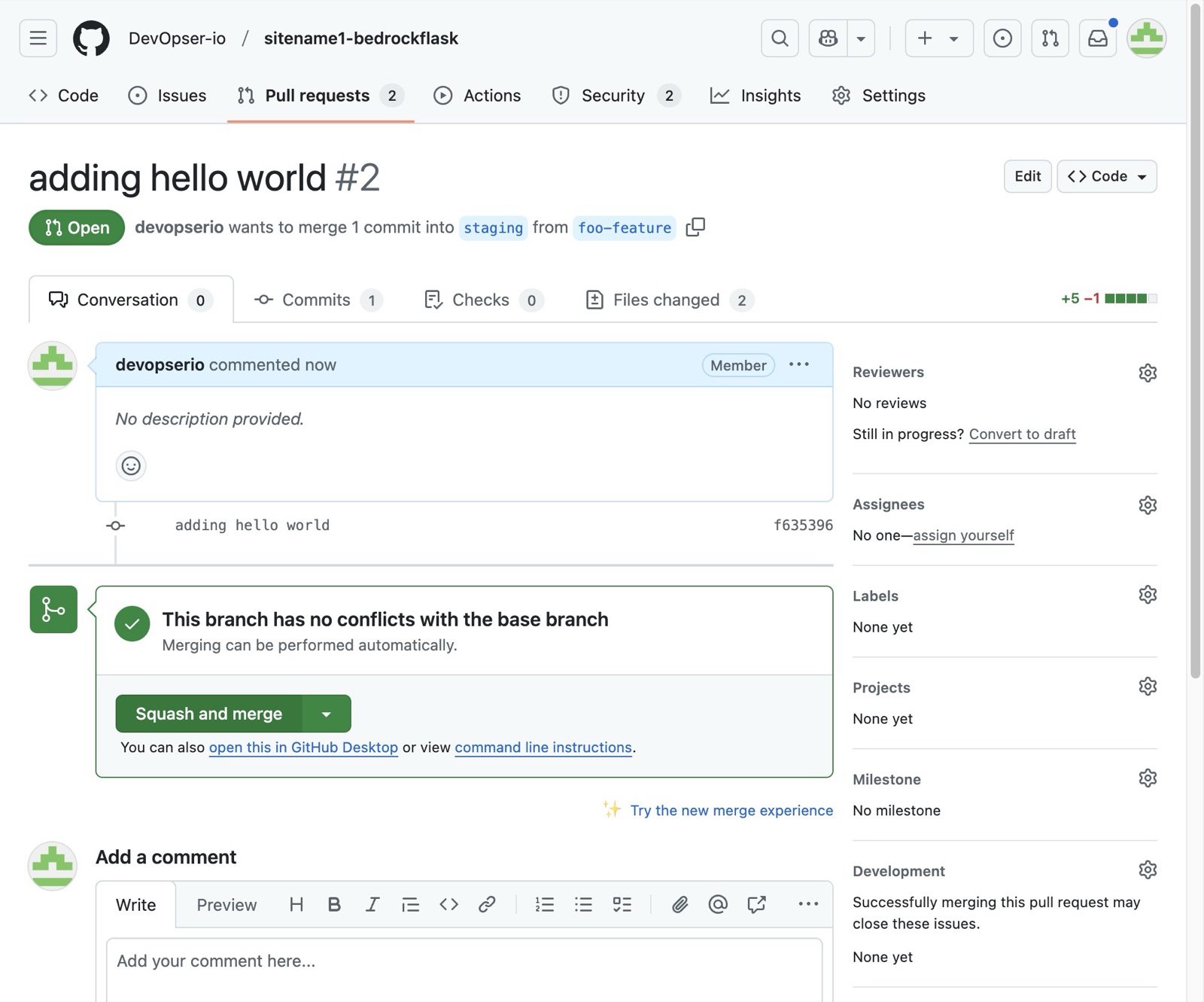Apply bold formatting in the comment editor
This screenshot has width=1204, height=1002.
334,904
